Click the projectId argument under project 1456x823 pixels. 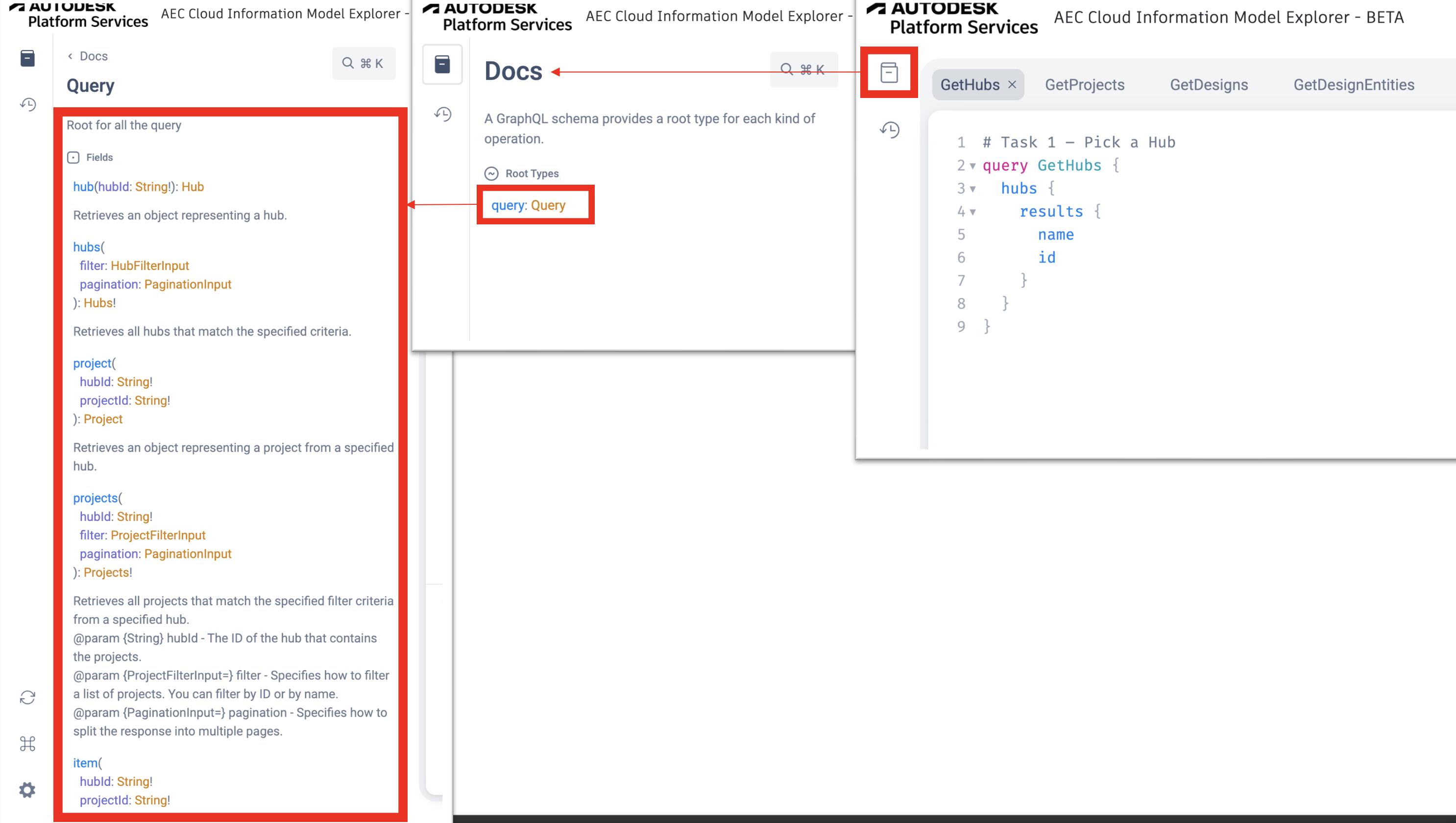[x=104, y=401]
